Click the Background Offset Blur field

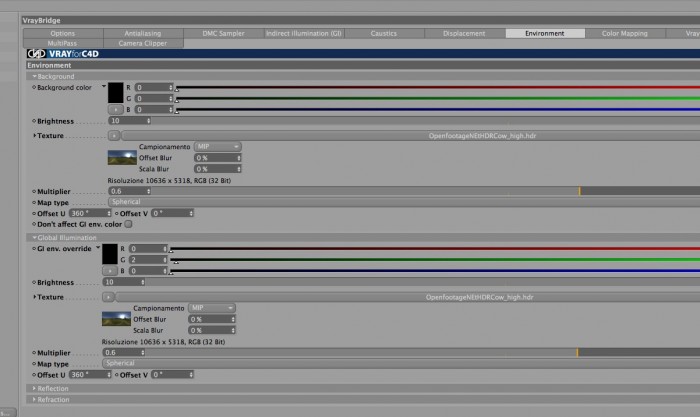(218, 158)
